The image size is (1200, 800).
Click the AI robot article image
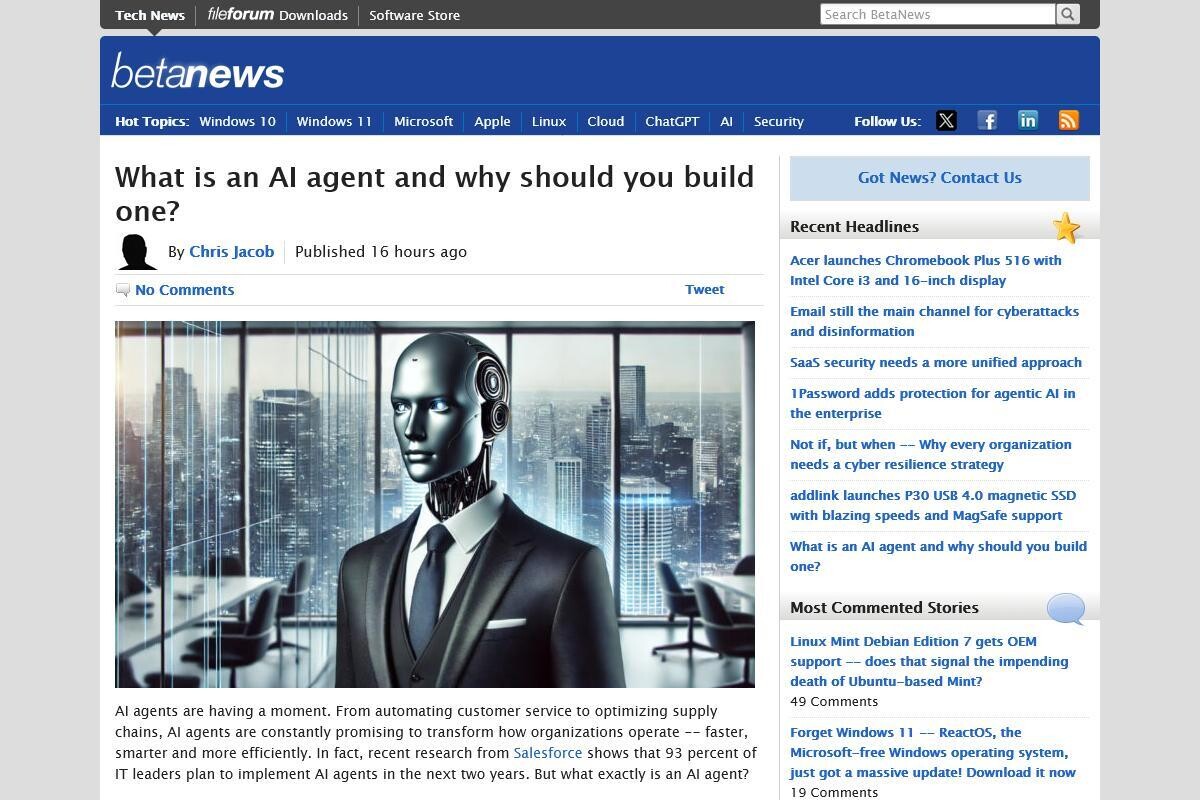point(435,504)
